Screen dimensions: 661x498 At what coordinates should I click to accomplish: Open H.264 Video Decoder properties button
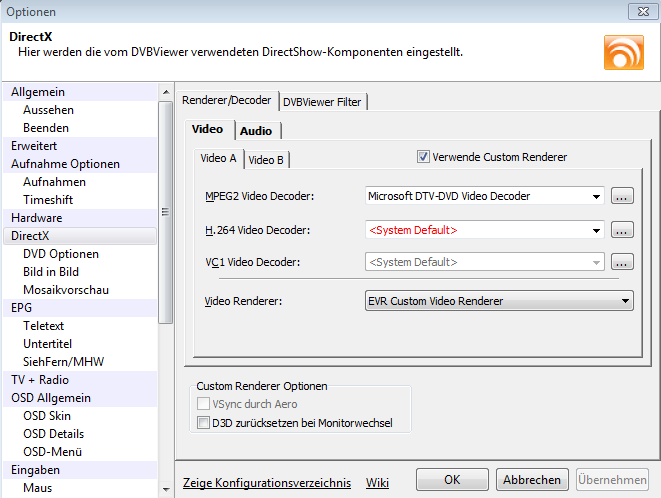(x=622, y=230)
